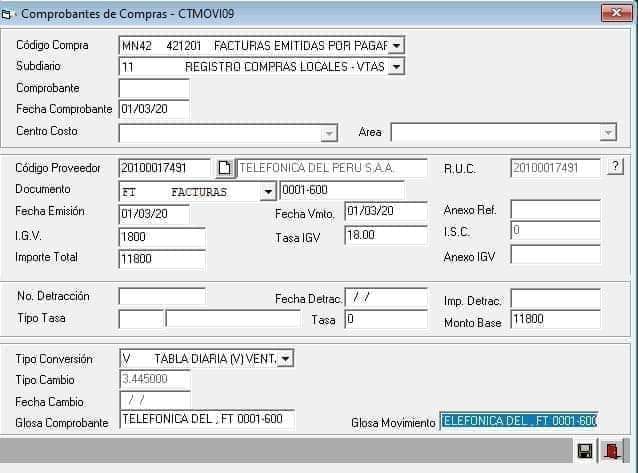
Task: Open the Area dropdown
Action: point(608,132)
